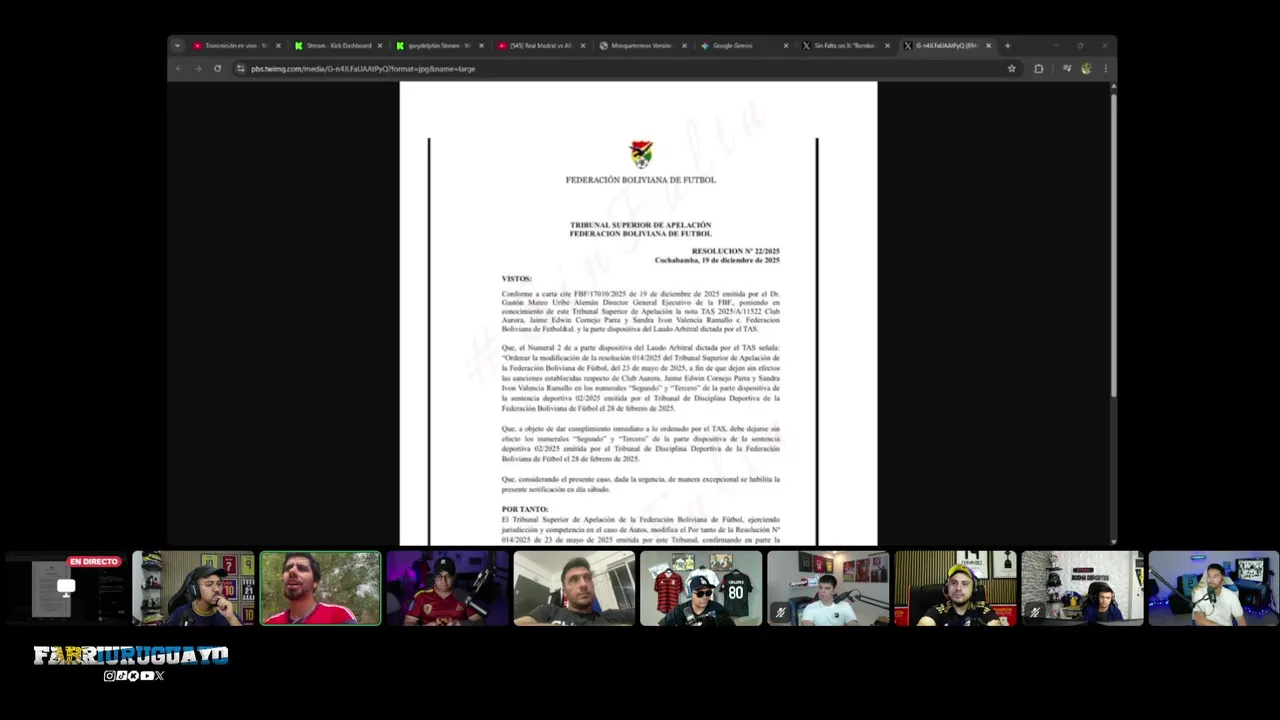Switch to the gxsydelphin Stream tab

point(439,45)
